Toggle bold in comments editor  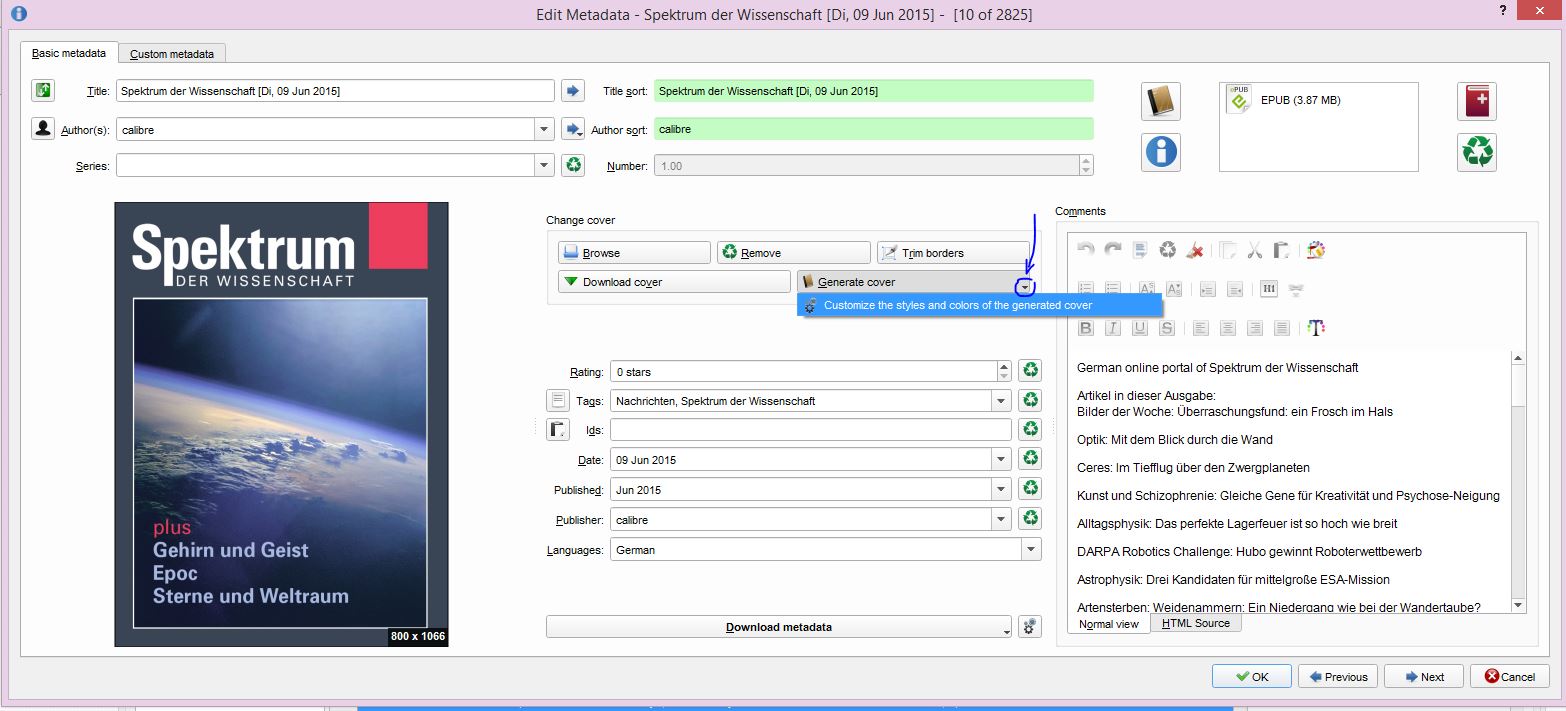tap(1086, 328)
